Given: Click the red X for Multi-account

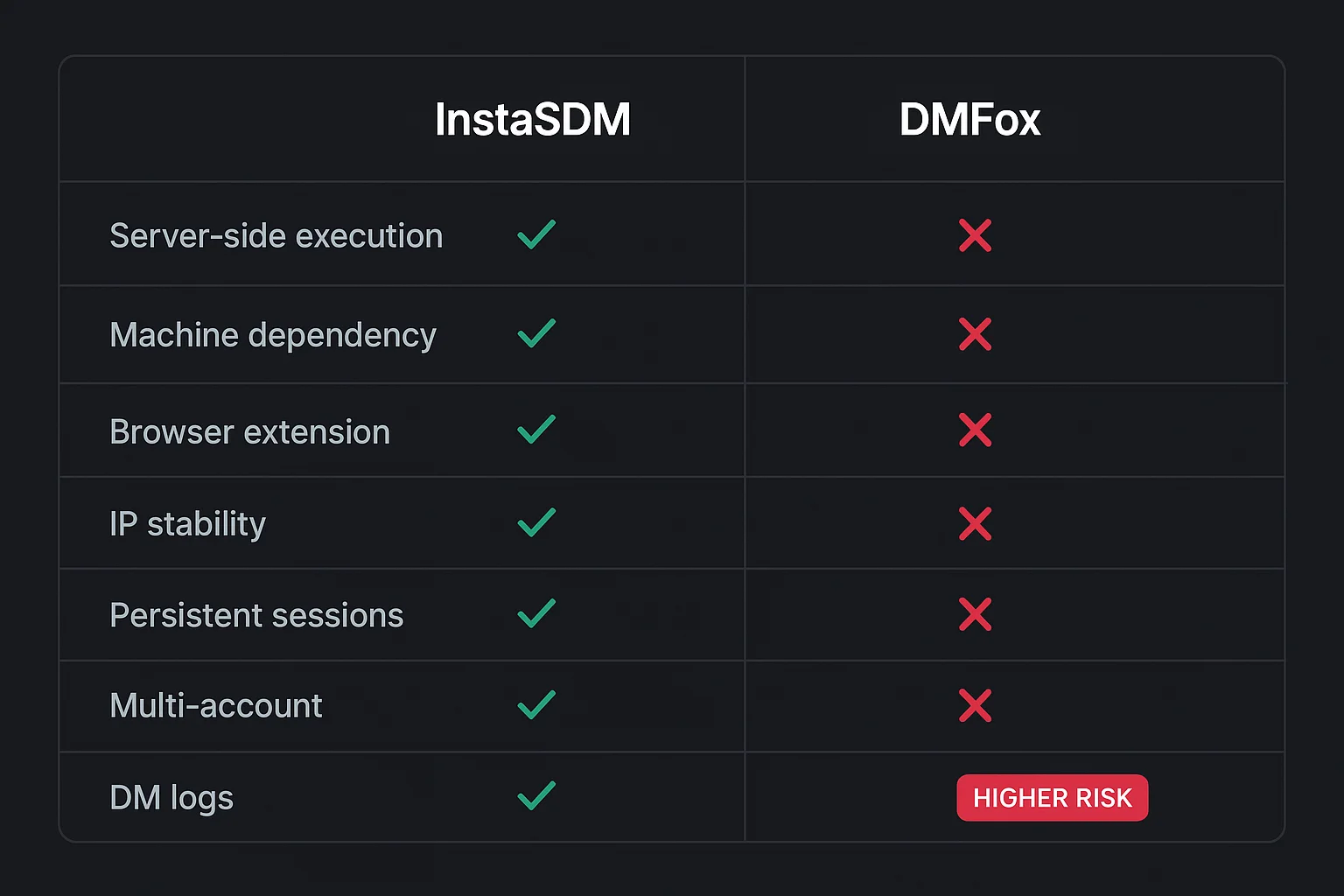Looking at the screenshot, I should coord(975,705).
